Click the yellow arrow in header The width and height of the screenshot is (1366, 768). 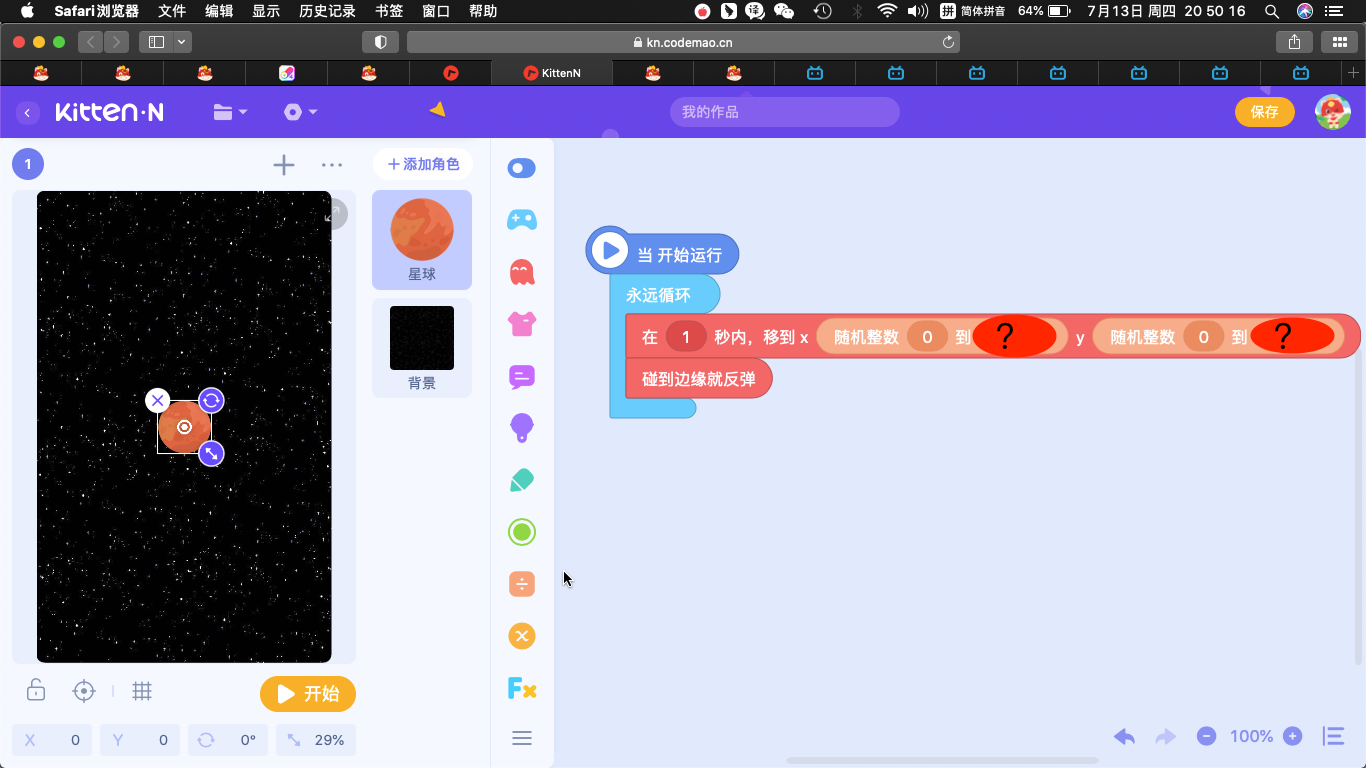(x=437, y=110)
